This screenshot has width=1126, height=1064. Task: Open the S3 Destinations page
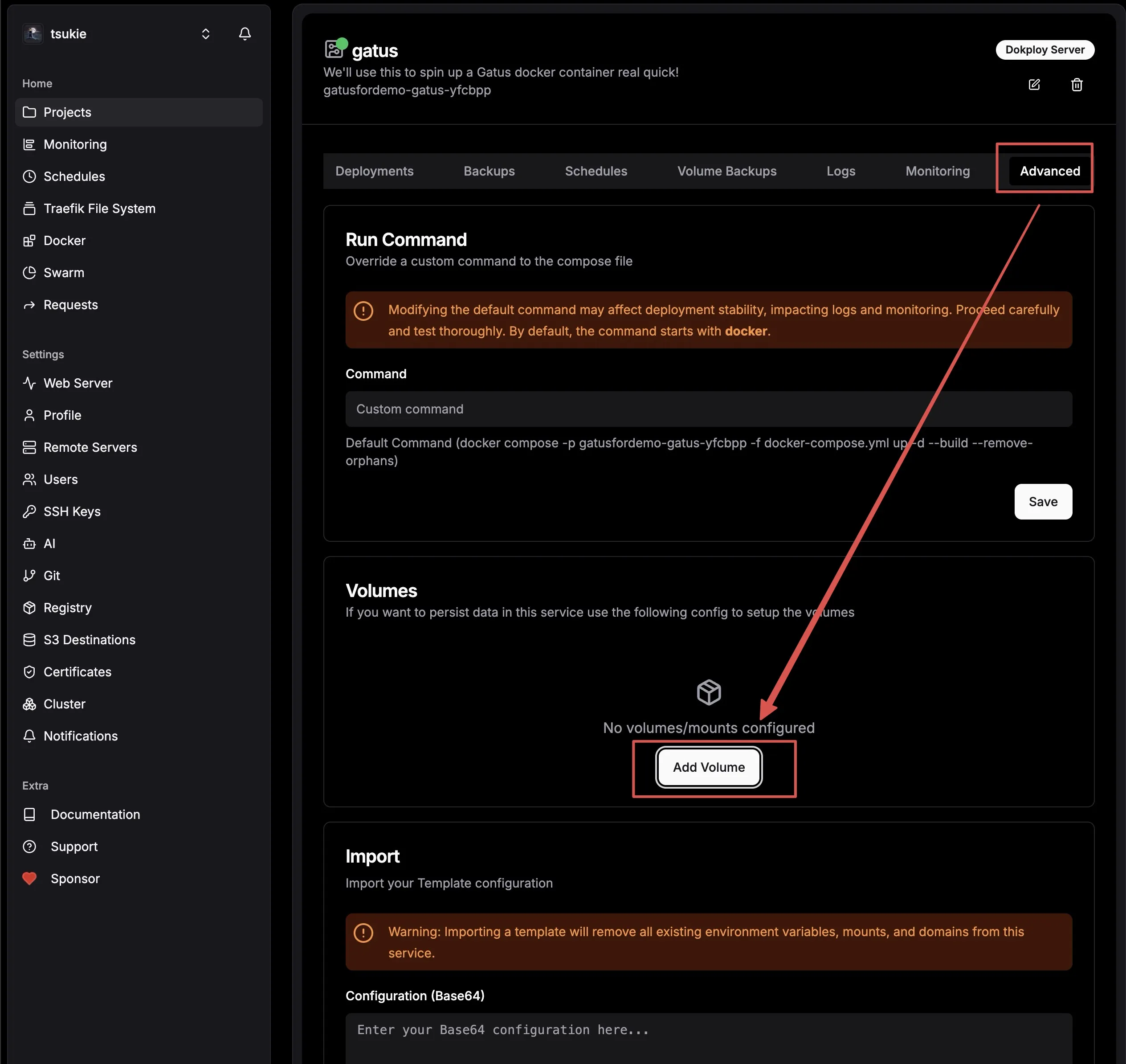[x=89, y=640]
